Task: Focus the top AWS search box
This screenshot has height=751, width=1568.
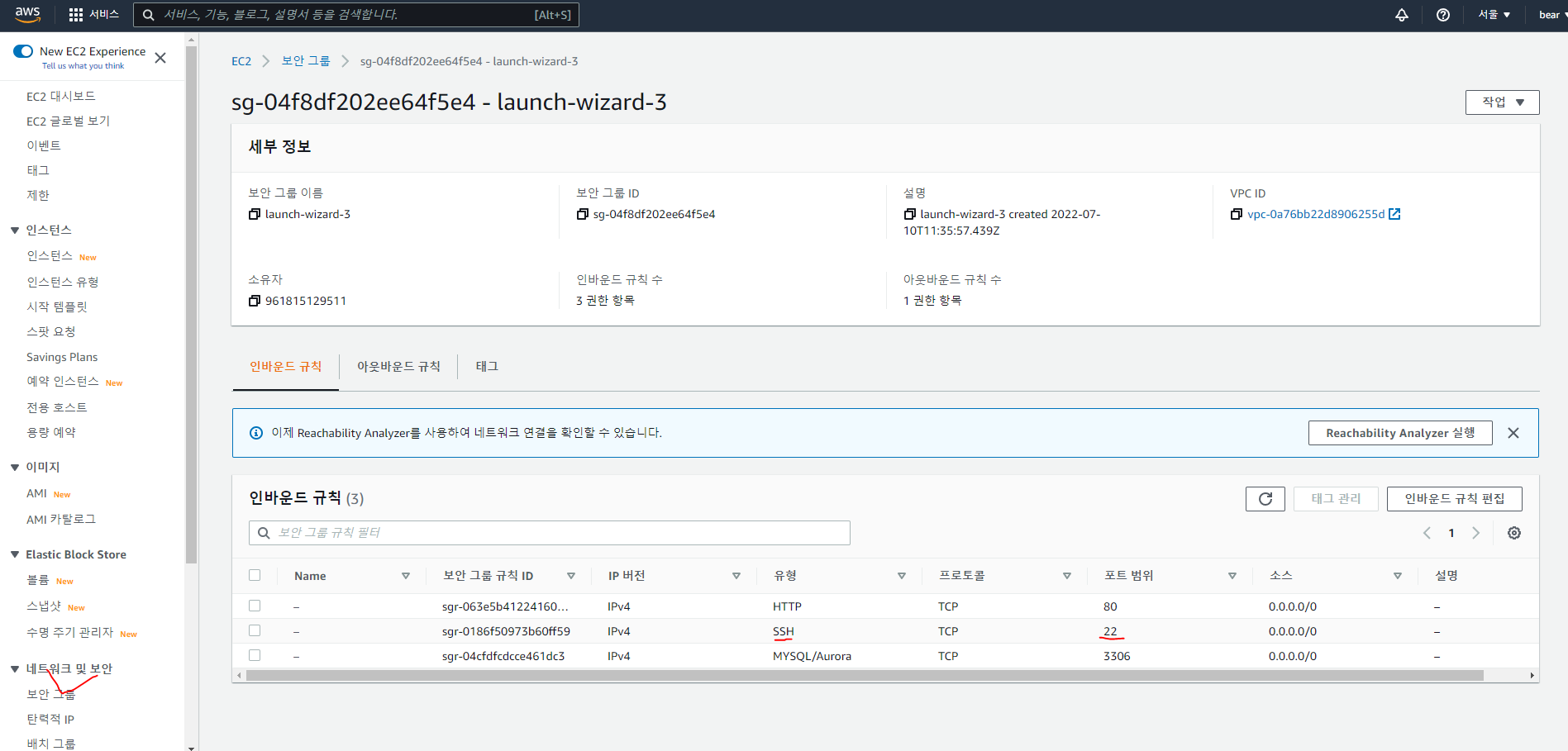Action: [x=356, y=15]
